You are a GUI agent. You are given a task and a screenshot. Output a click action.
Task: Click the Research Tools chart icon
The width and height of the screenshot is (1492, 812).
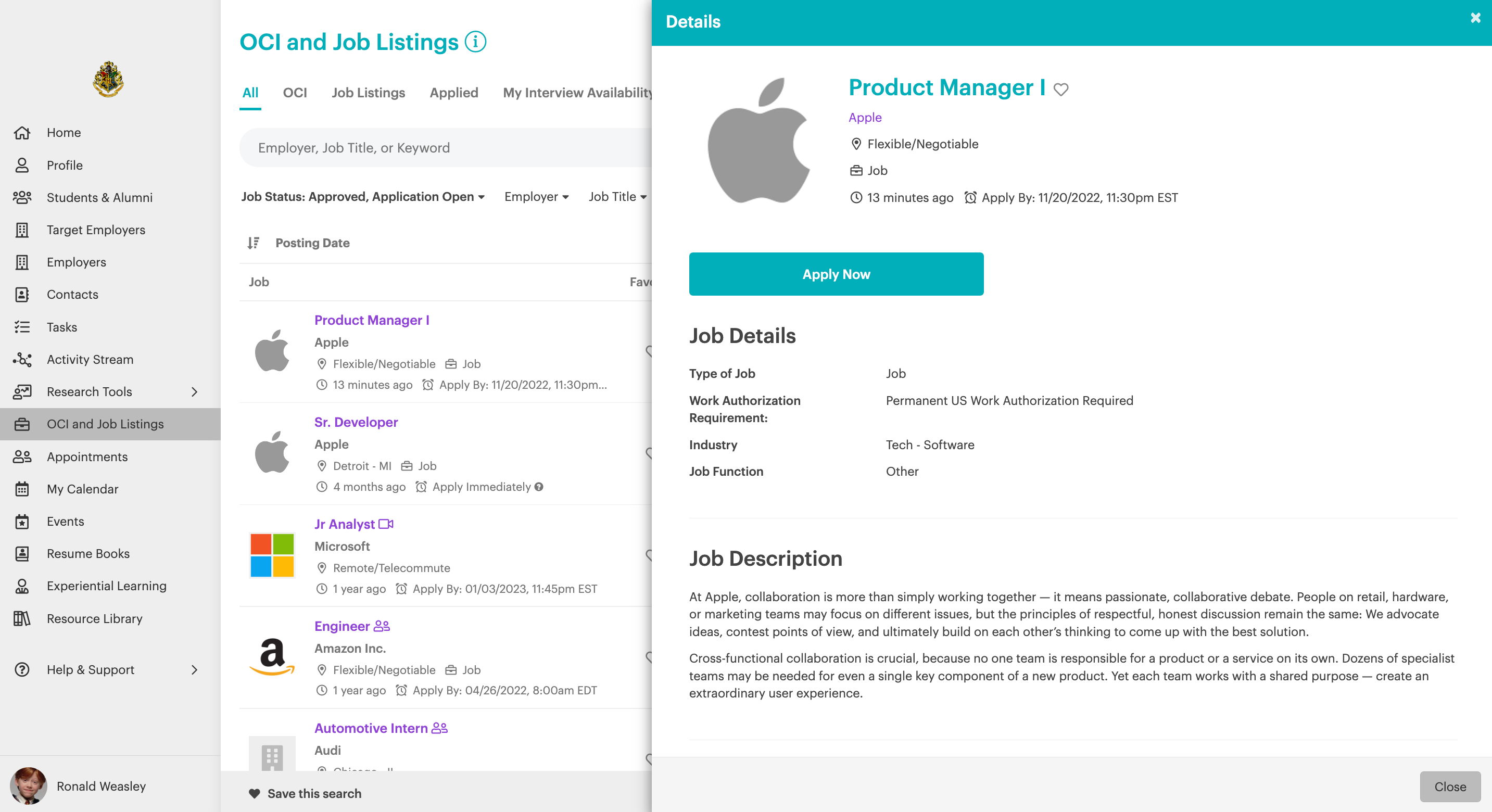pyautogui.click(x=22, y=392)
